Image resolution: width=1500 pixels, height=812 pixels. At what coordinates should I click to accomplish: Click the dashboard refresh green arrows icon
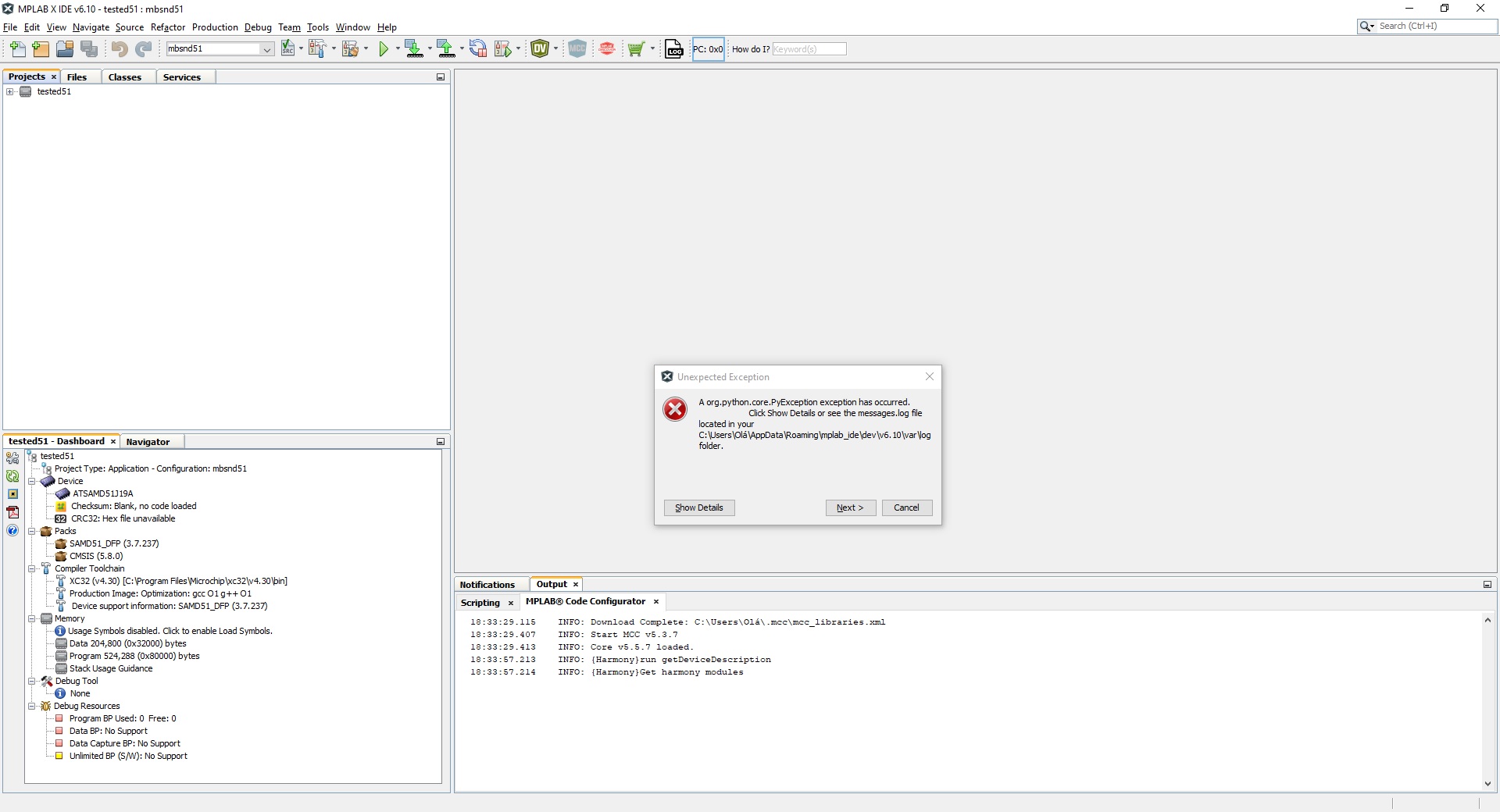12,476
